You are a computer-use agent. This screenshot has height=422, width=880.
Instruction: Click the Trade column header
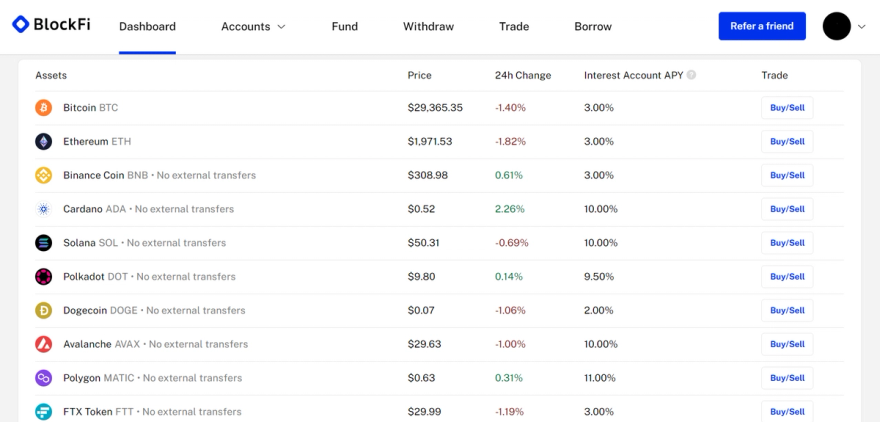point(774,75)
